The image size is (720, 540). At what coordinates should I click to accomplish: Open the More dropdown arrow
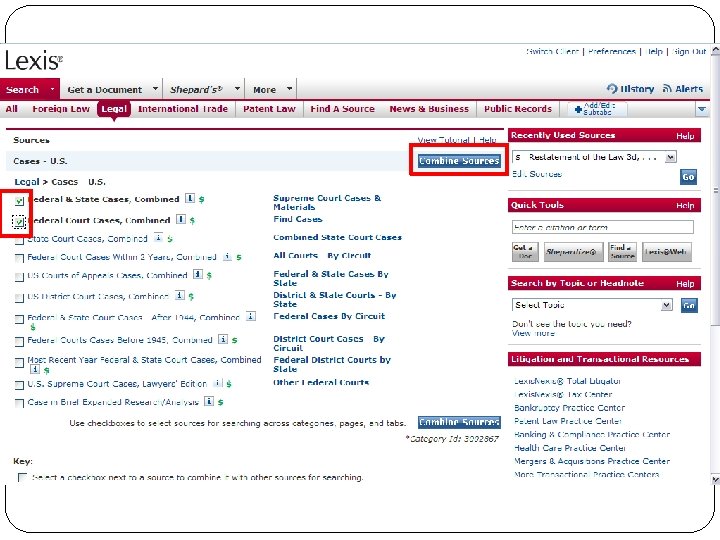point(289,88)
